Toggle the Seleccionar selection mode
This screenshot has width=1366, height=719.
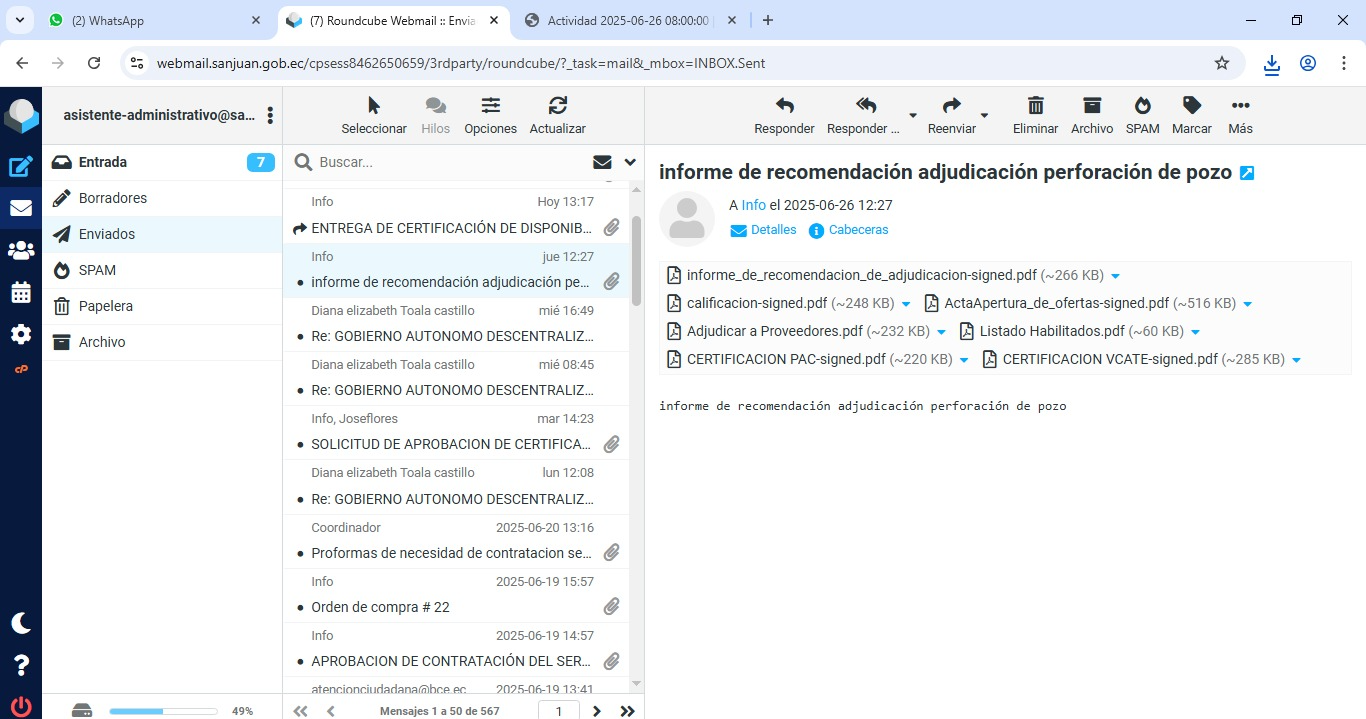(x=374, y=115)
